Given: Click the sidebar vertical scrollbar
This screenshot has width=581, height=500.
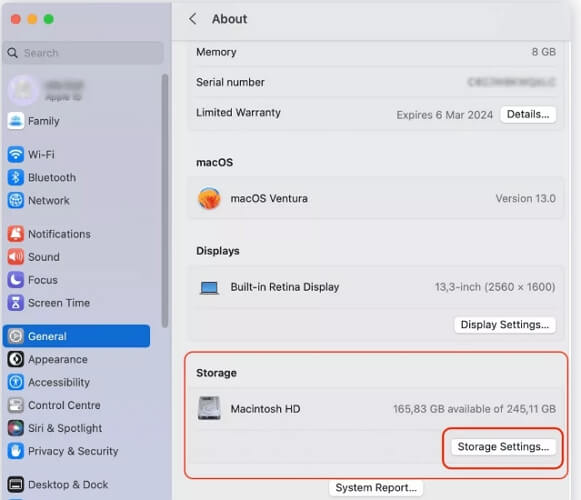Looking at the screenshot, I should point(165,200).
